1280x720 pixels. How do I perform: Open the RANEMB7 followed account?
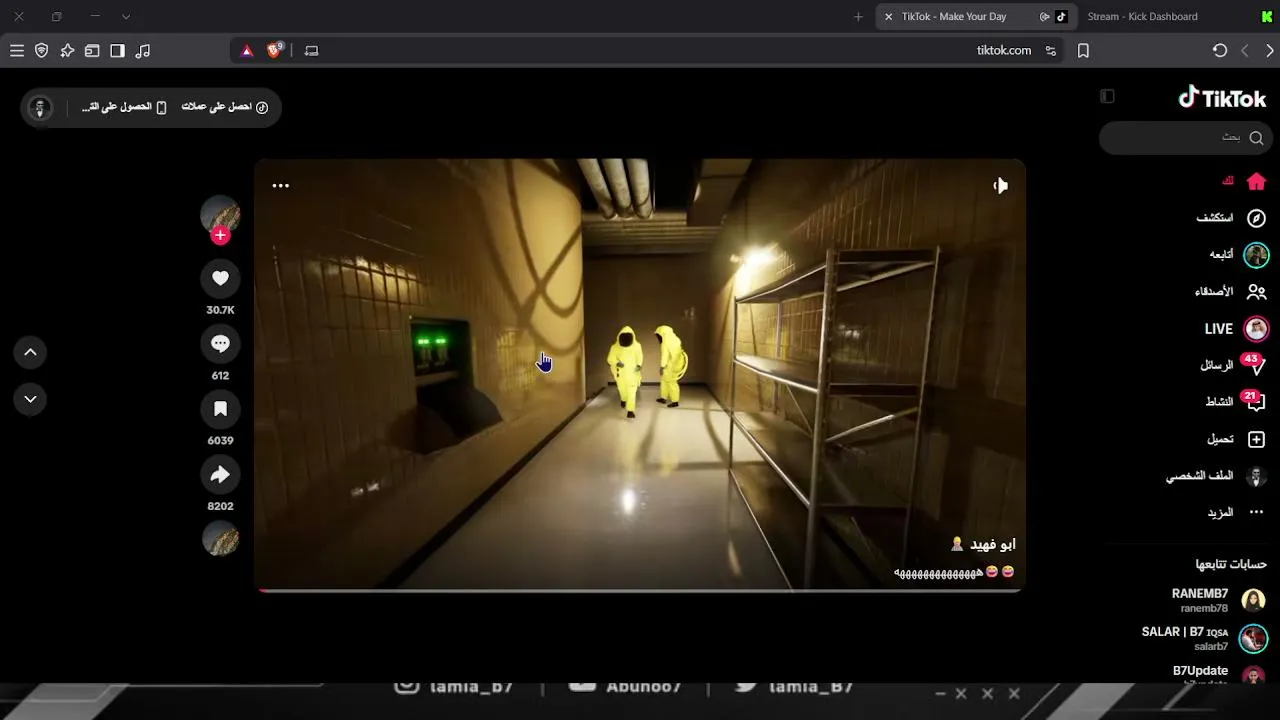(1219, 600)
